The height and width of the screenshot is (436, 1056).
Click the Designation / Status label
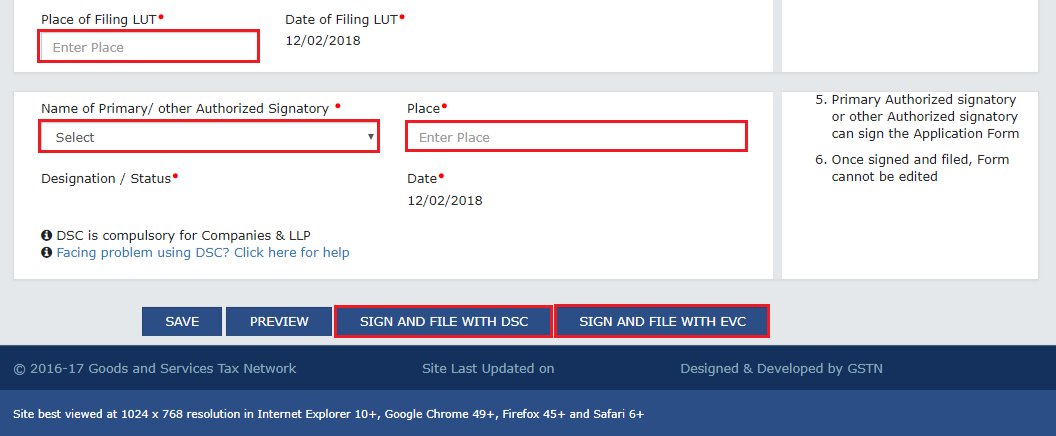[107, 178]
